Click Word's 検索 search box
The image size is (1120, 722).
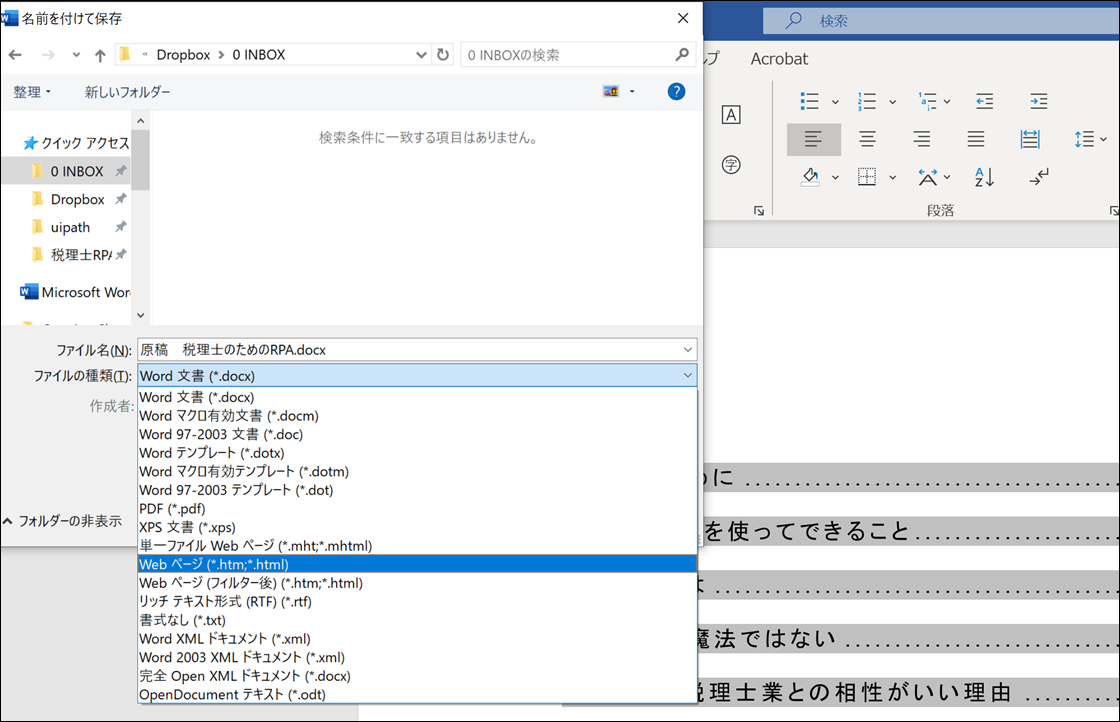[x=941, y=21]
